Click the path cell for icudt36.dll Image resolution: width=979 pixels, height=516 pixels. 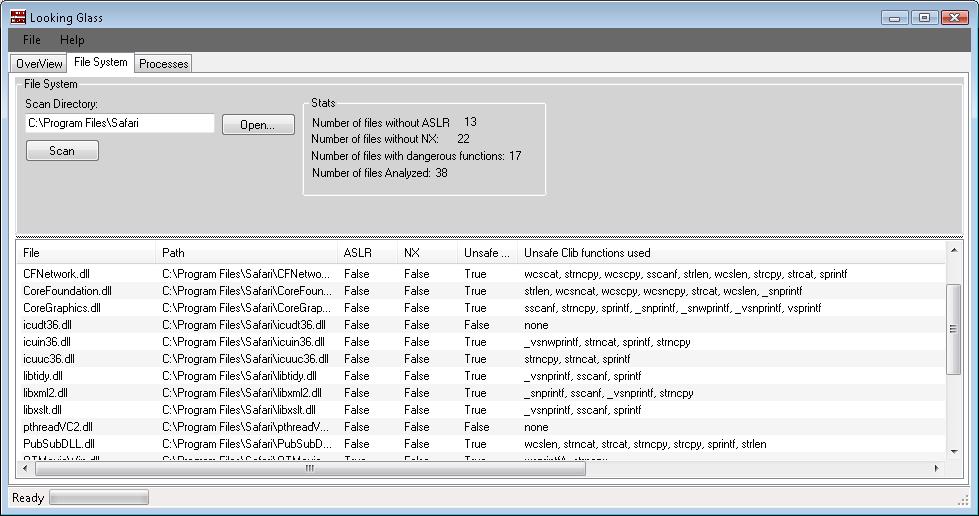pos(244,325)
